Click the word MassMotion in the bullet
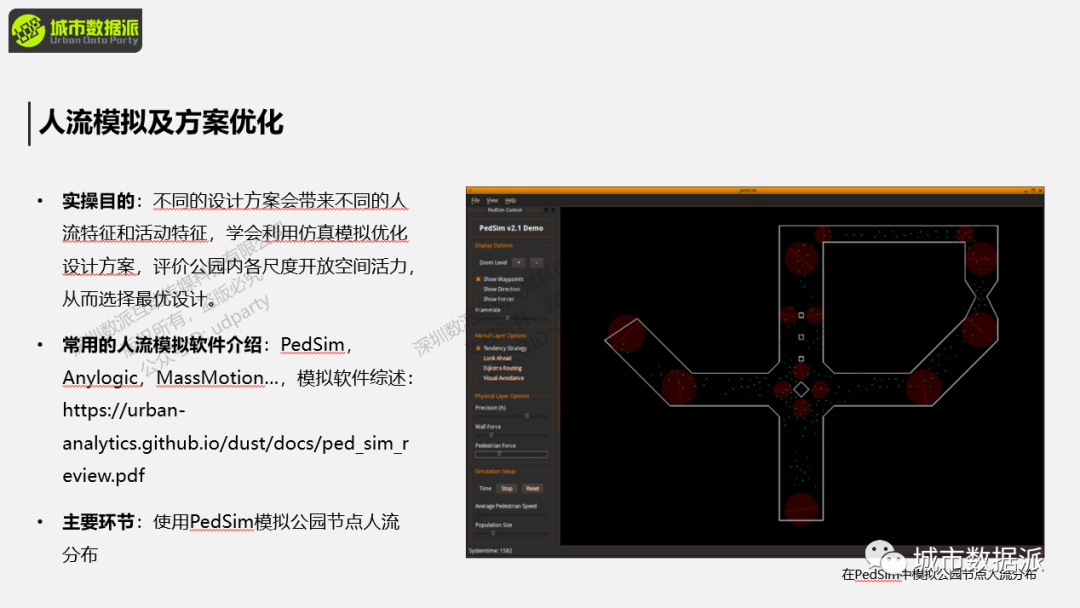Screen dimensions: 1080x608 [210, 378]
